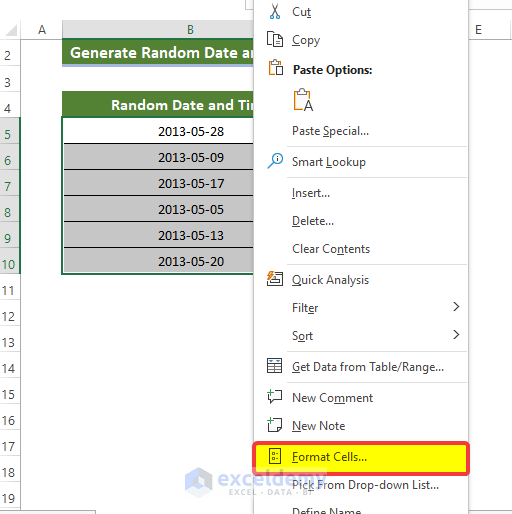
Task: Open the Sort menu entry
Action: click(x=361, y=336)
